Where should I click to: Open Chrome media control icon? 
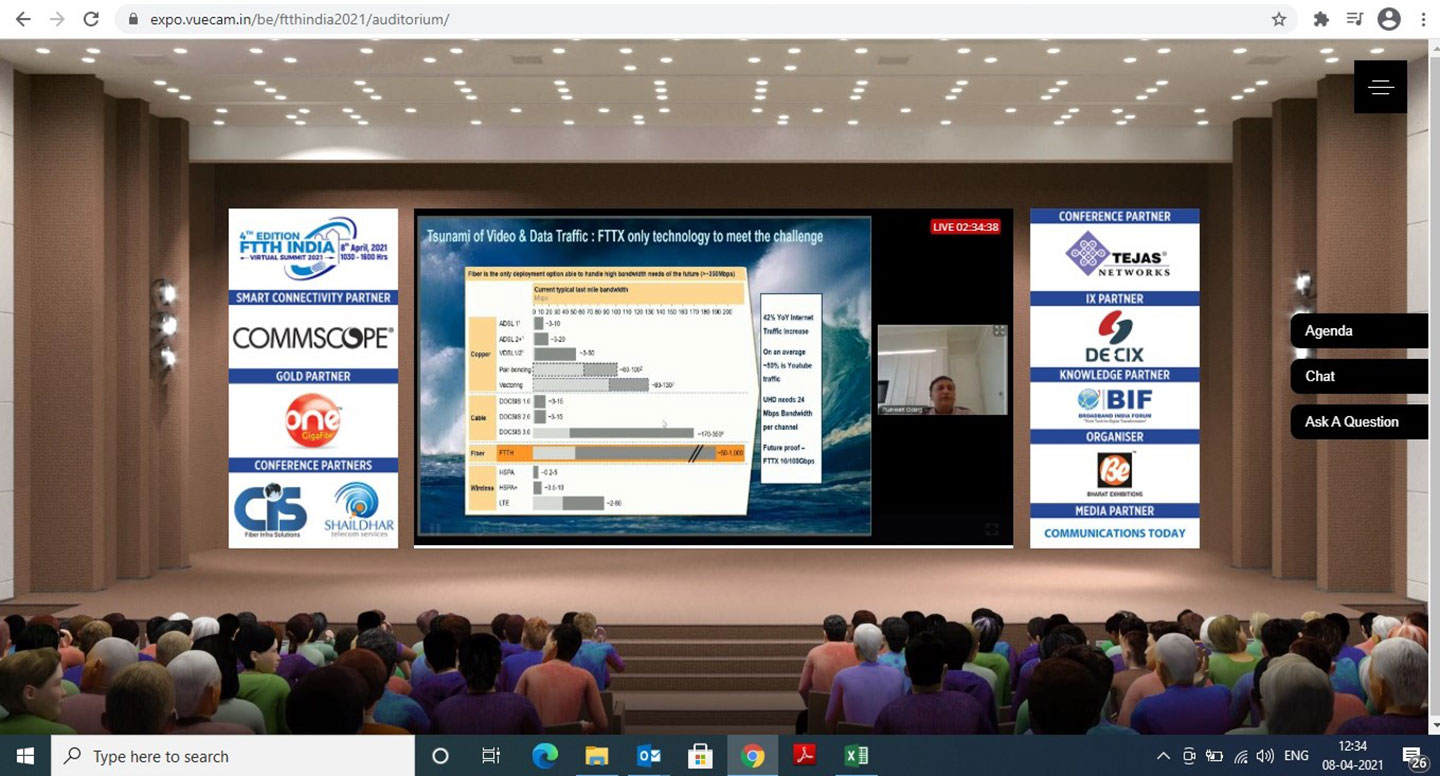[x=1355, y=19]
